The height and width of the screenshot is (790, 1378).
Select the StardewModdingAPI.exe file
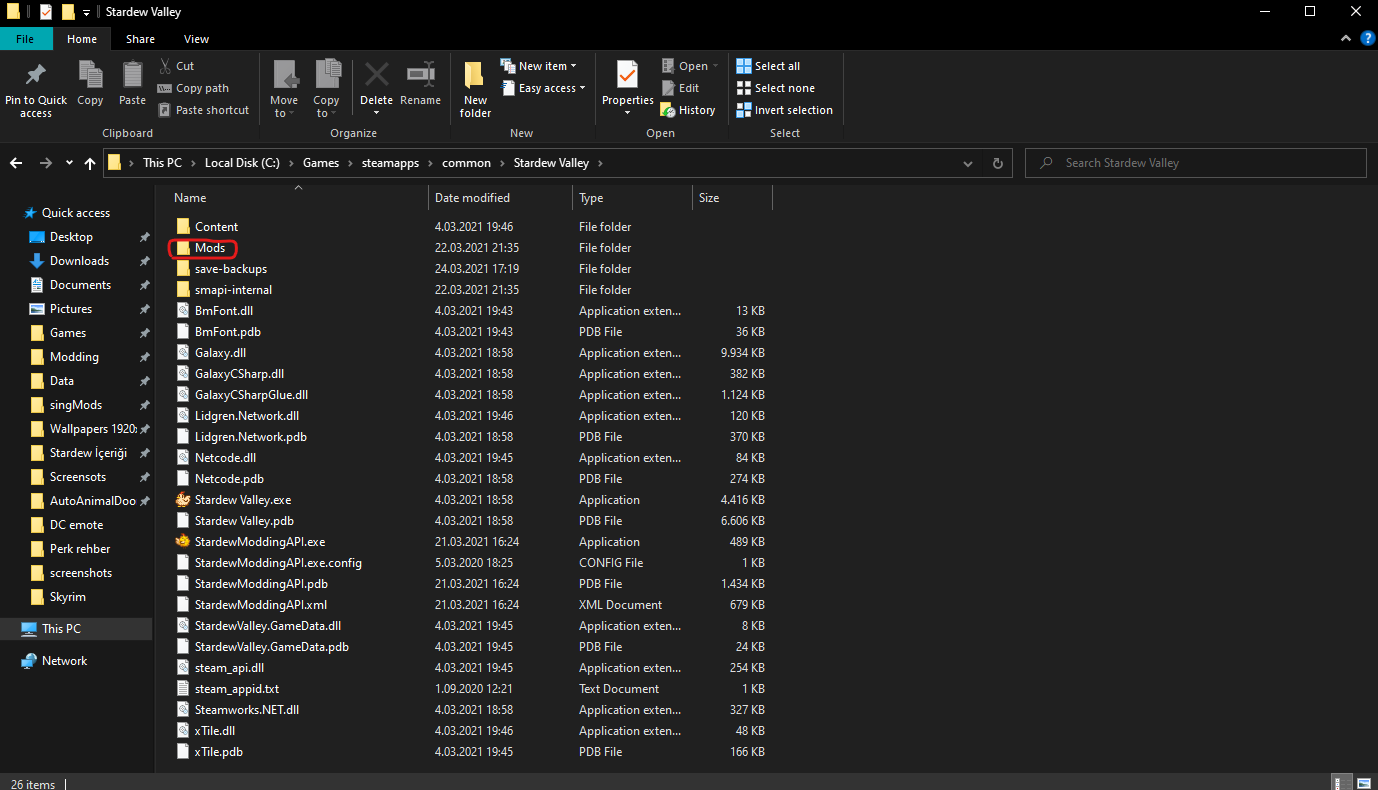[259, 542]
